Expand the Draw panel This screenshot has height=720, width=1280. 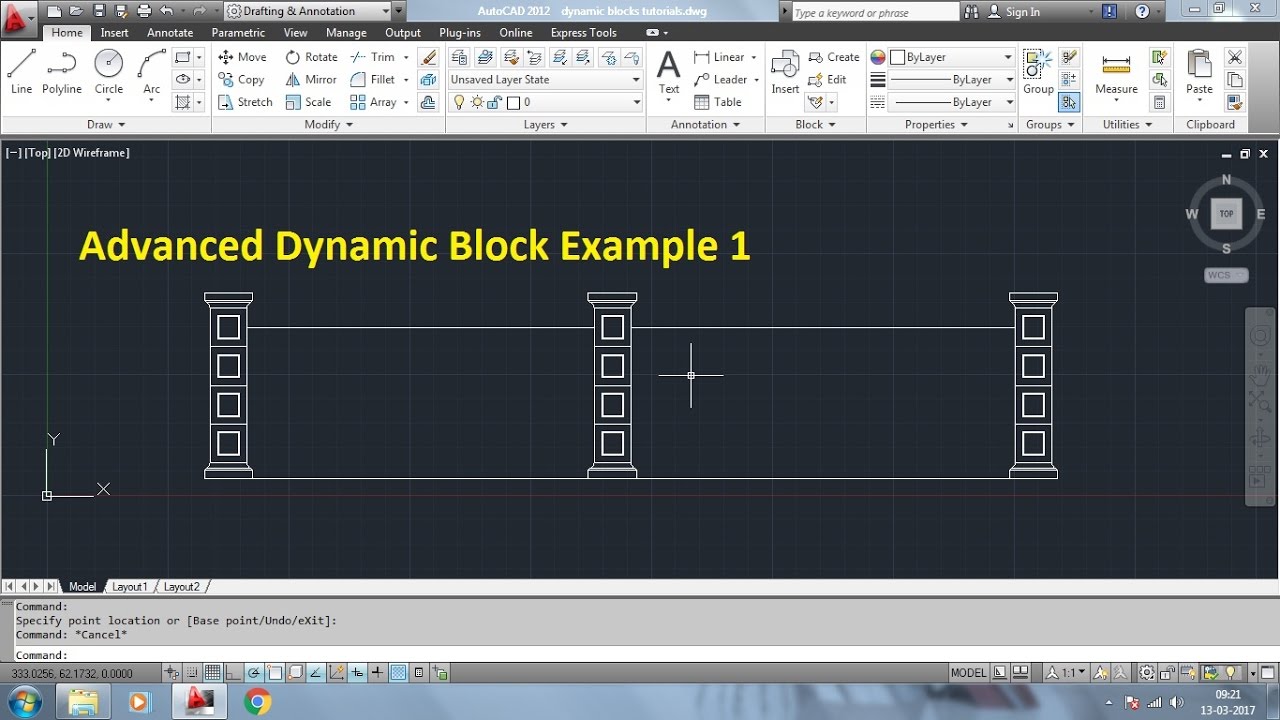(106, 124)
